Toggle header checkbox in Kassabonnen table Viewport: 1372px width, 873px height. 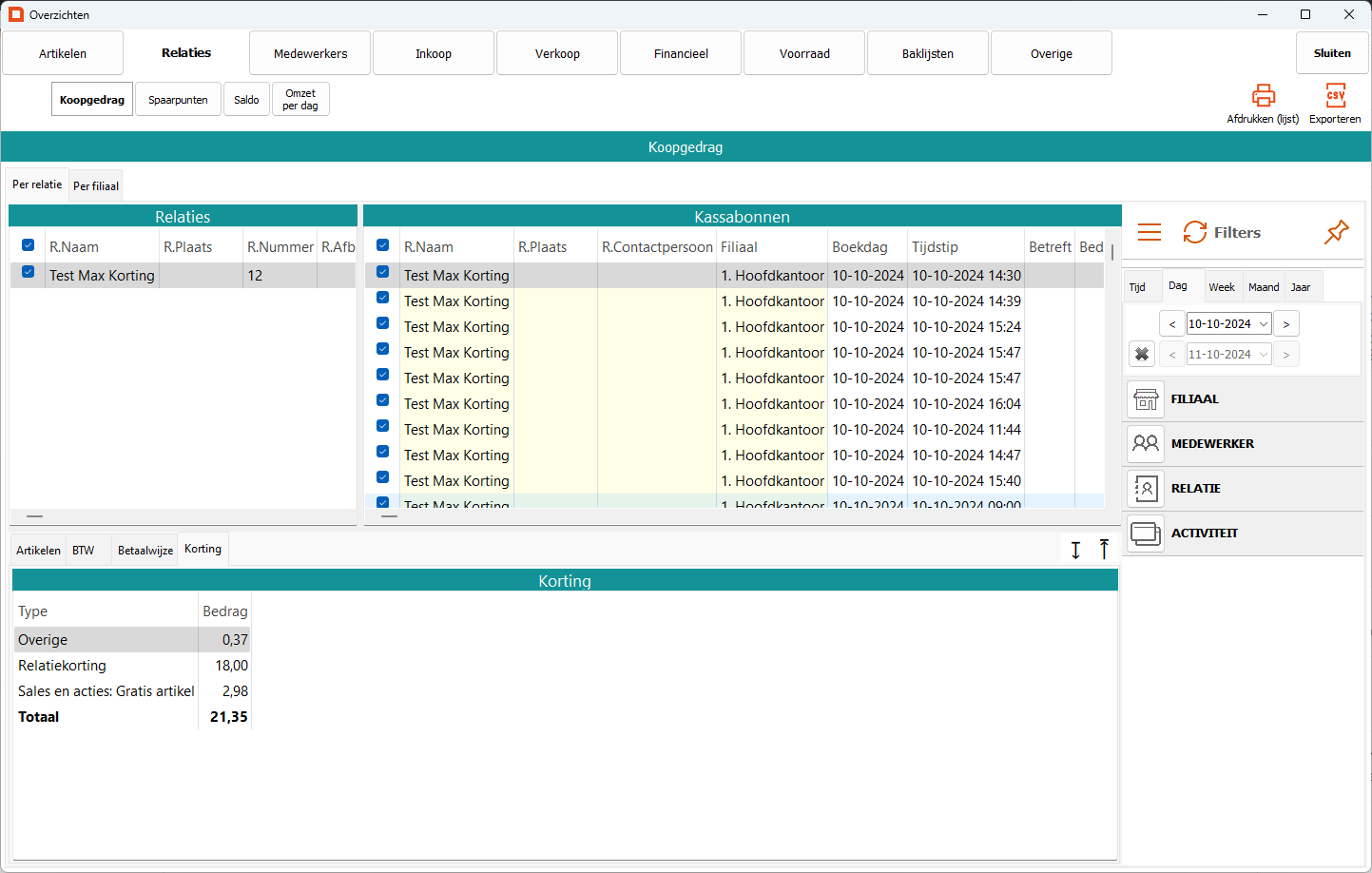pyautogui.click(x=383, y=245)
